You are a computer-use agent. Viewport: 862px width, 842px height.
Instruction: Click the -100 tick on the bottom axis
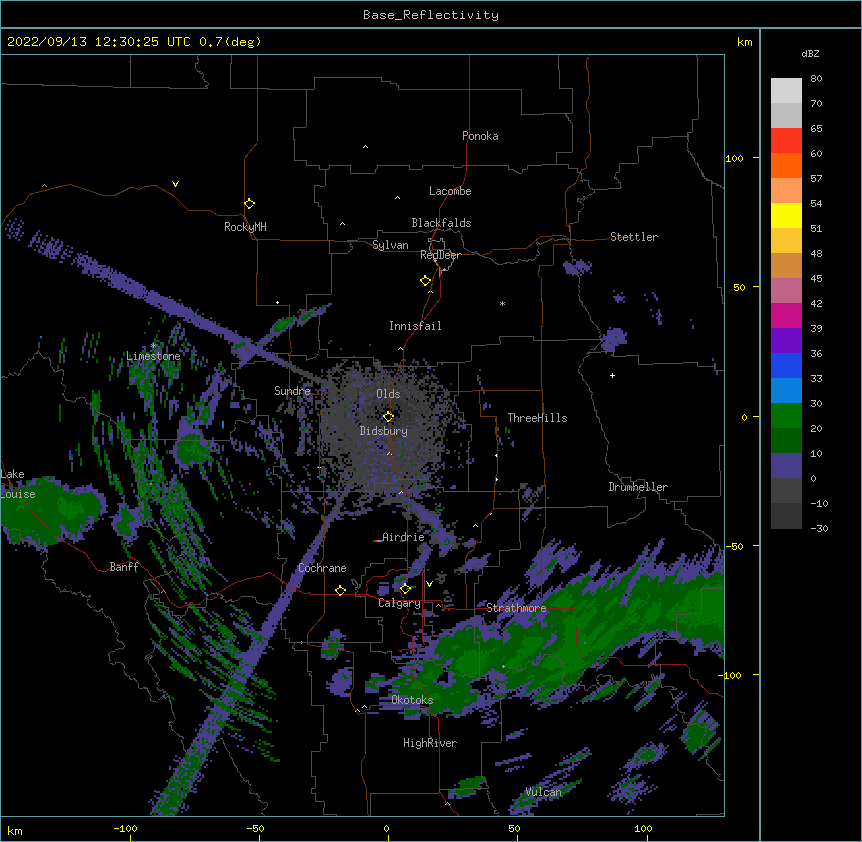click(x=125, y=829)
